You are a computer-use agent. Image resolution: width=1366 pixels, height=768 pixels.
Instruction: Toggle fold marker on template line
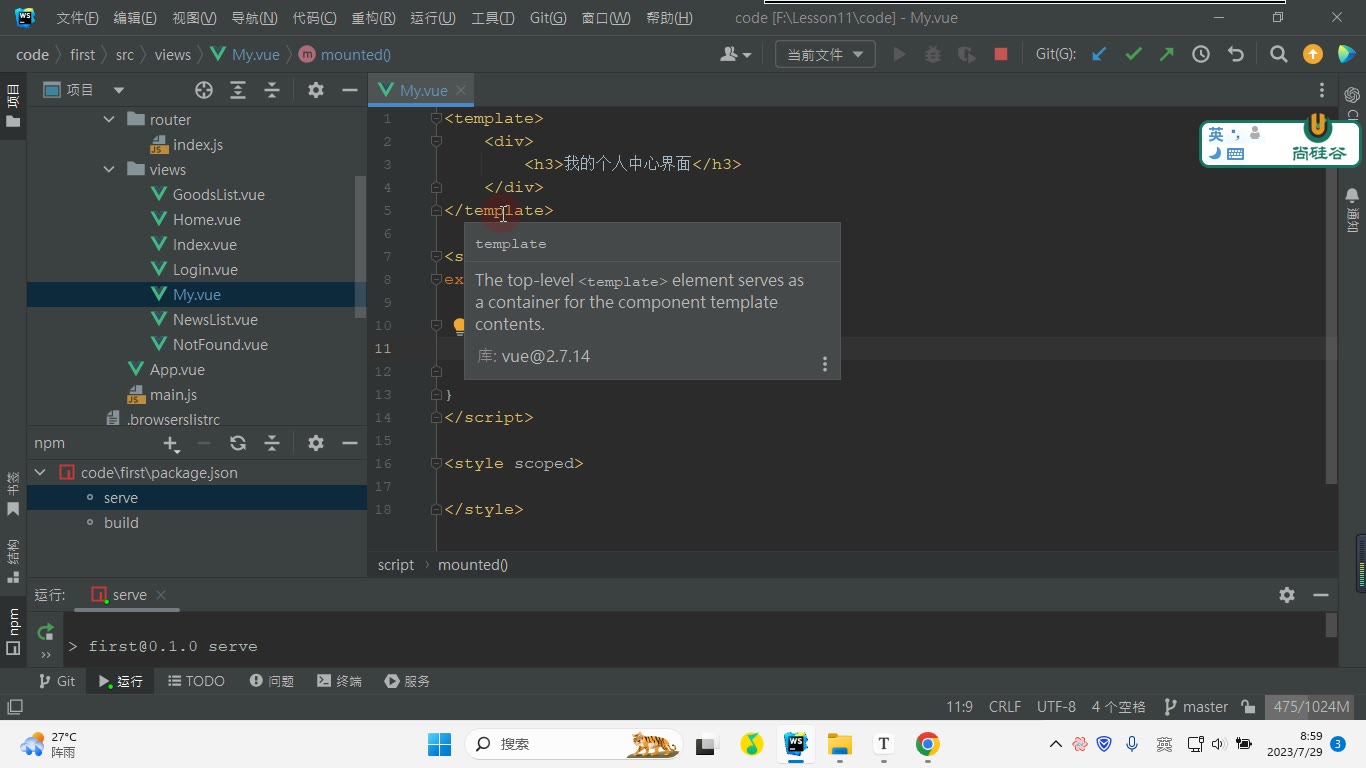pyautogui.click(x=436, y=118)
